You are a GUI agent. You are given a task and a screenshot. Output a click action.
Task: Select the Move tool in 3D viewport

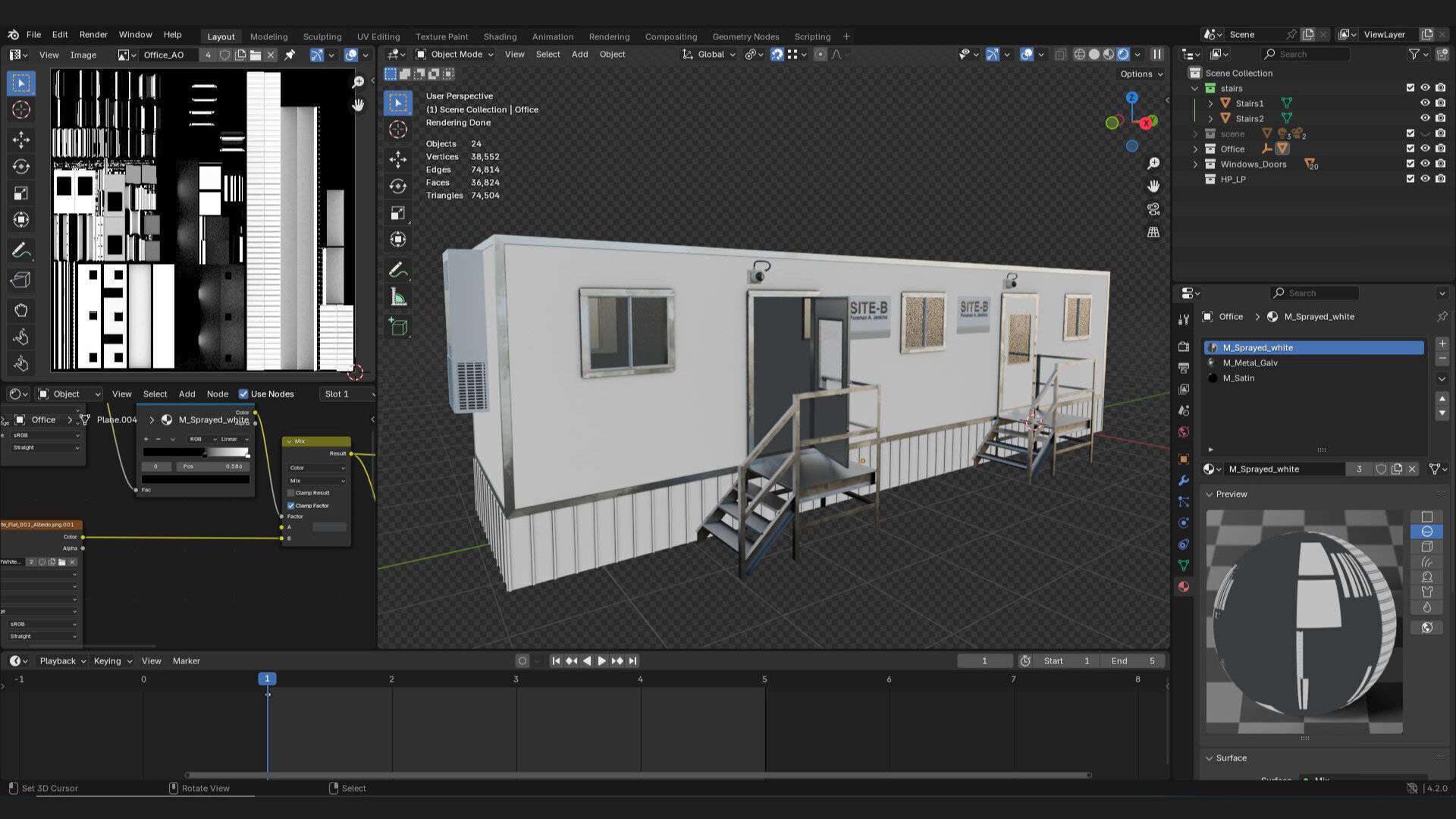(397, 158)
